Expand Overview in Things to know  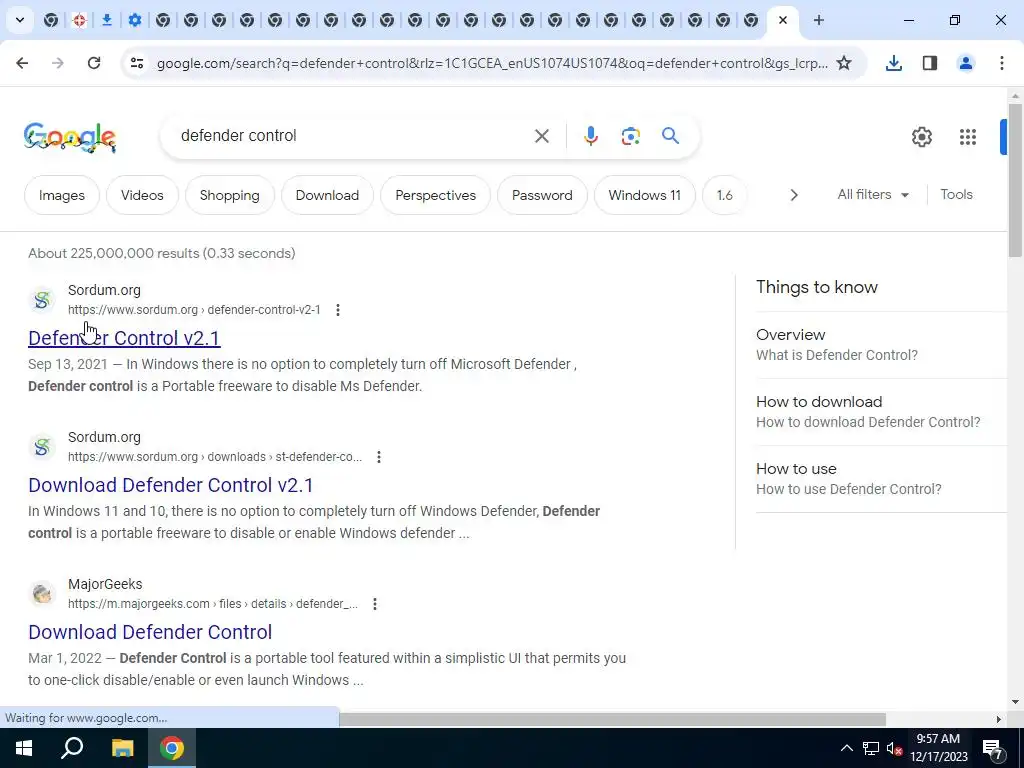click(x=881, y=344)
